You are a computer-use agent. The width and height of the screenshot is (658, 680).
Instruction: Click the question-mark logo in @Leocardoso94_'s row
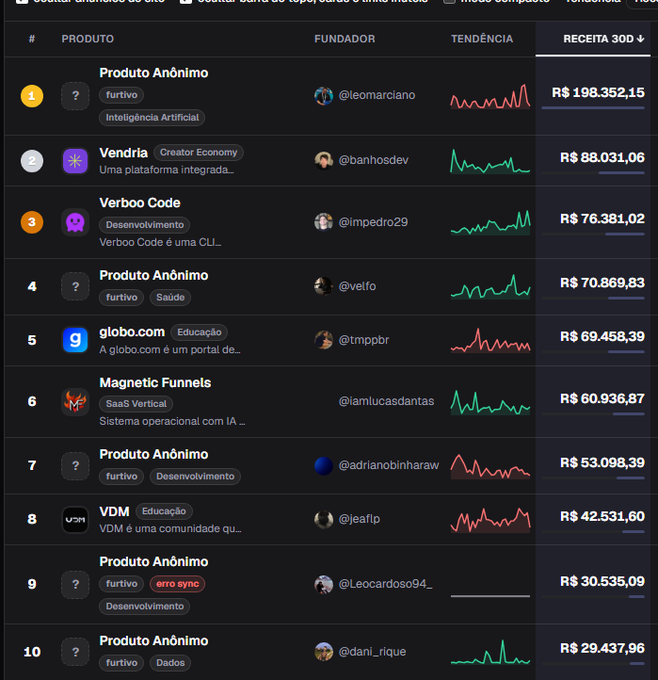coord(75,585)
